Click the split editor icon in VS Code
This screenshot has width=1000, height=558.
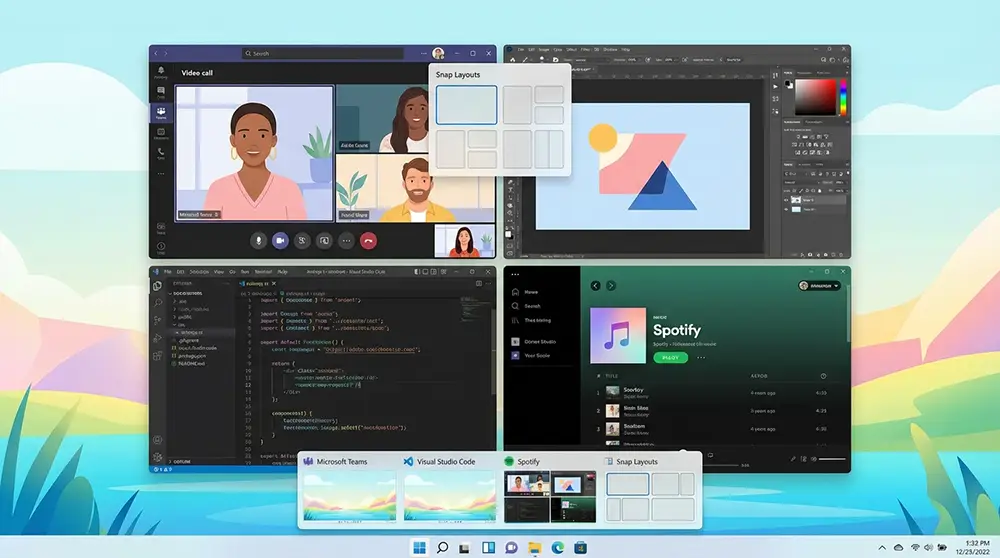[x=479, y=283]
